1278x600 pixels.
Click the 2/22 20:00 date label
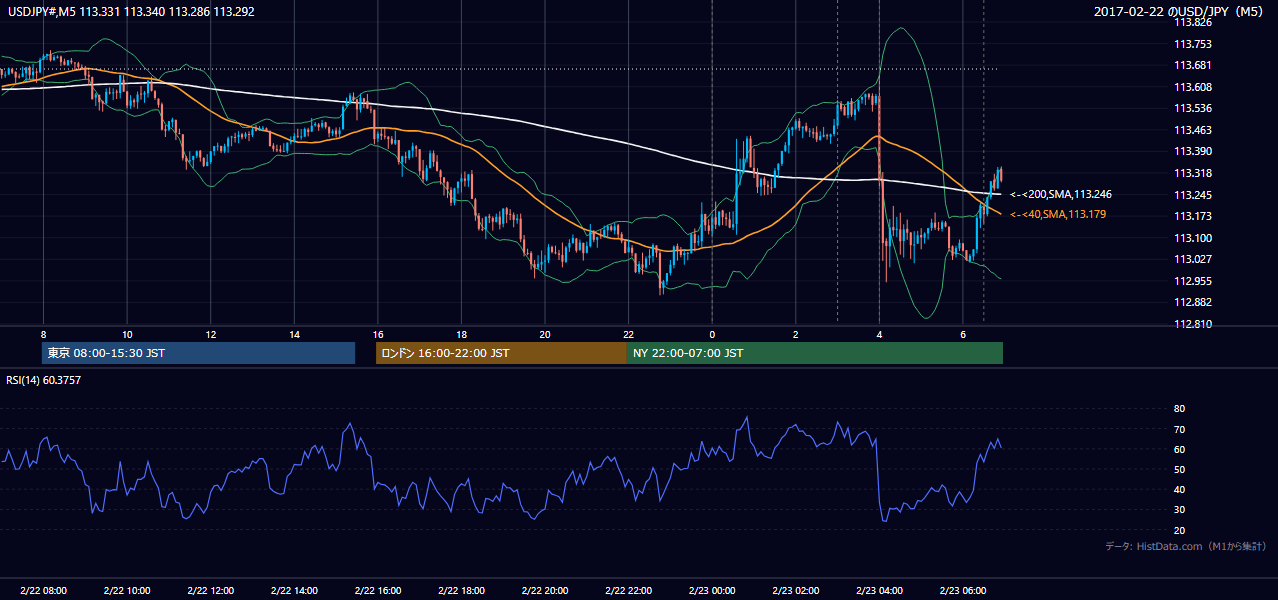(544, 591)
